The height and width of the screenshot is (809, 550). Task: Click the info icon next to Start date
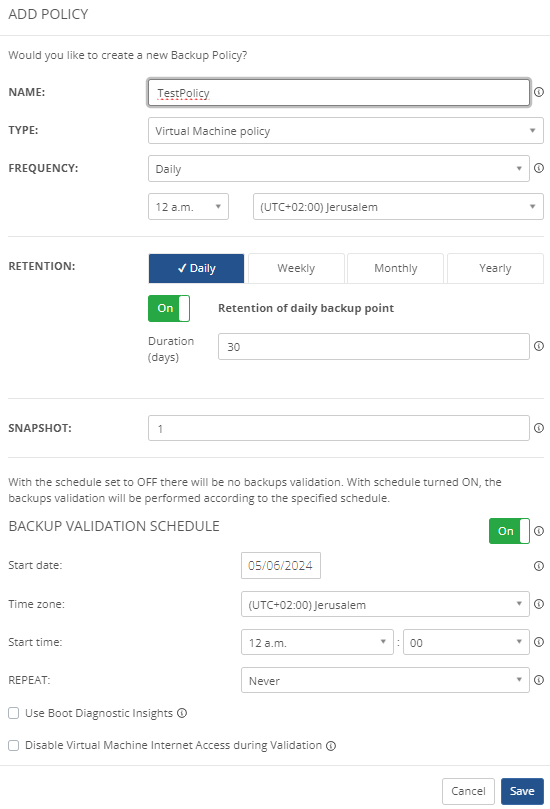coord(539,566)
